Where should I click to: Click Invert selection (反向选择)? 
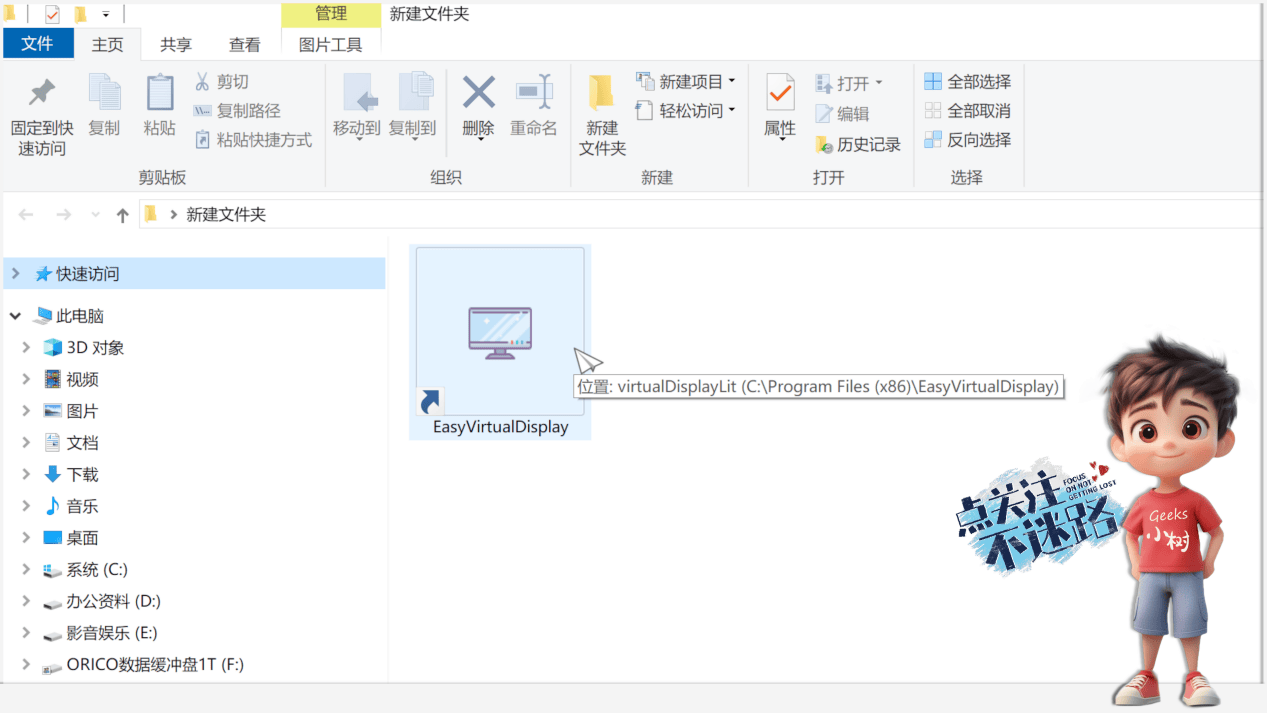pos(967,140)
